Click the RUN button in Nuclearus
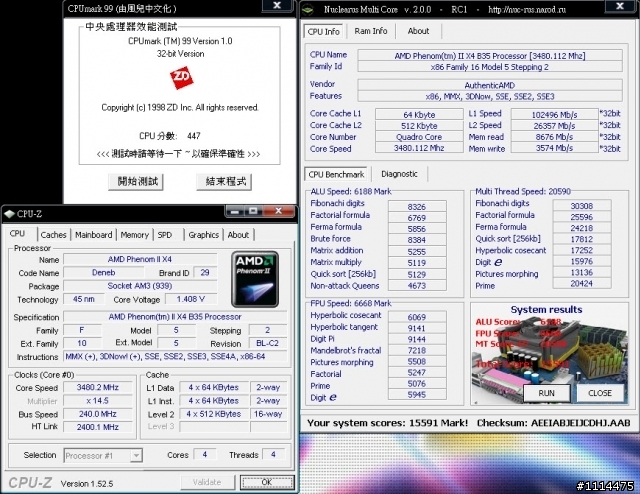 click(546, 393)
